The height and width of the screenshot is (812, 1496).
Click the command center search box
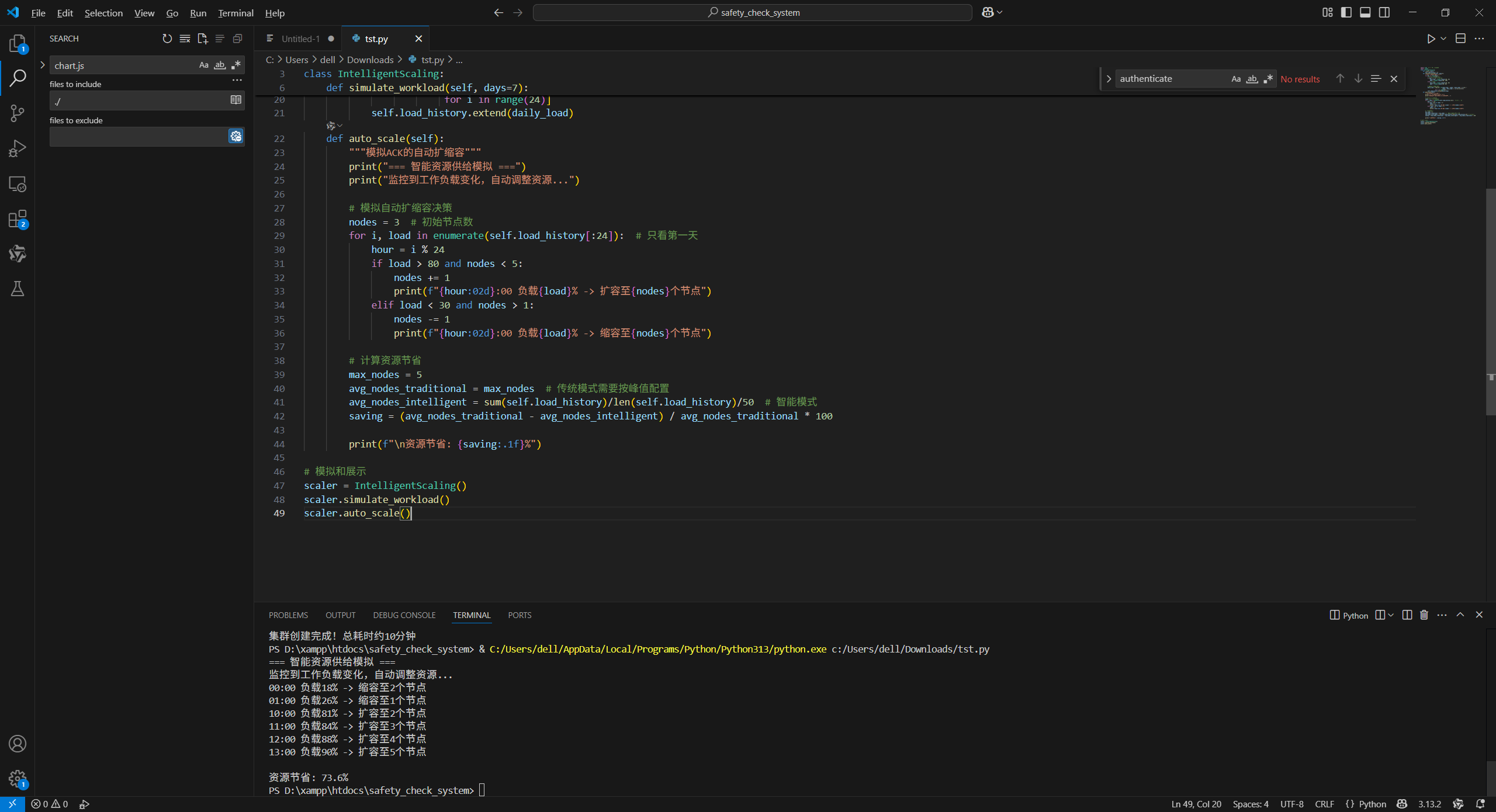tap(752, 12)
